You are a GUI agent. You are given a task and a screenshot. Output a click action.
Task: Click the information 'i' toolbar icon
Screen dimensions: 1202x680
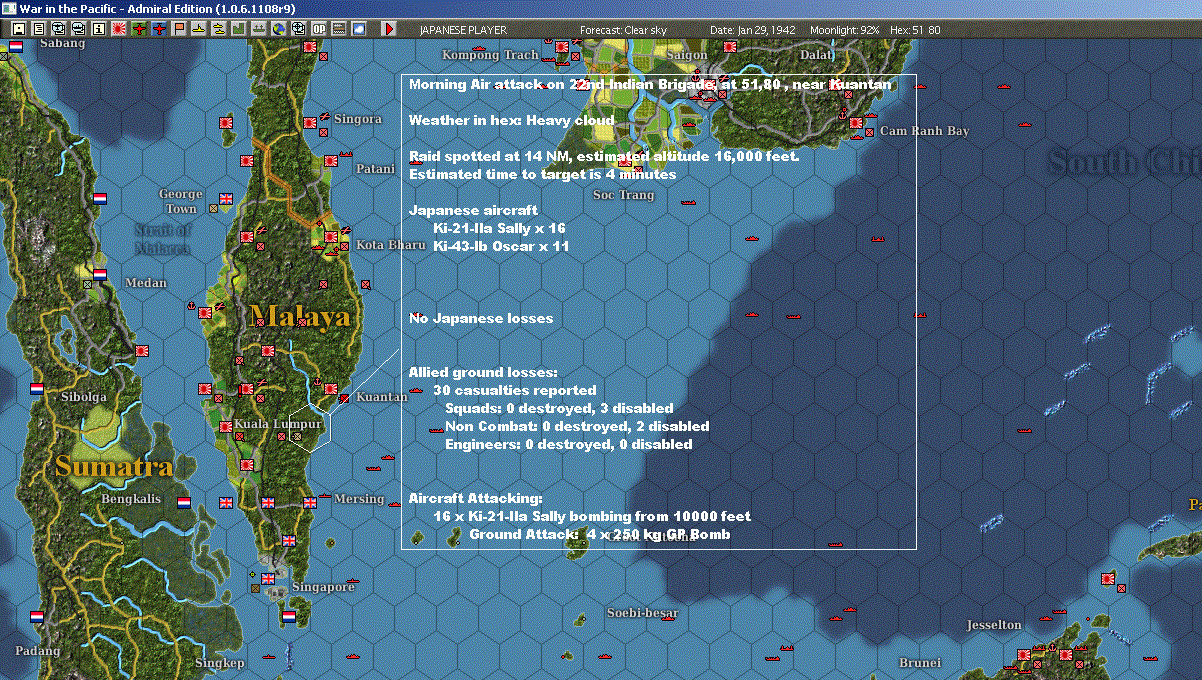(x=98, y=29)
